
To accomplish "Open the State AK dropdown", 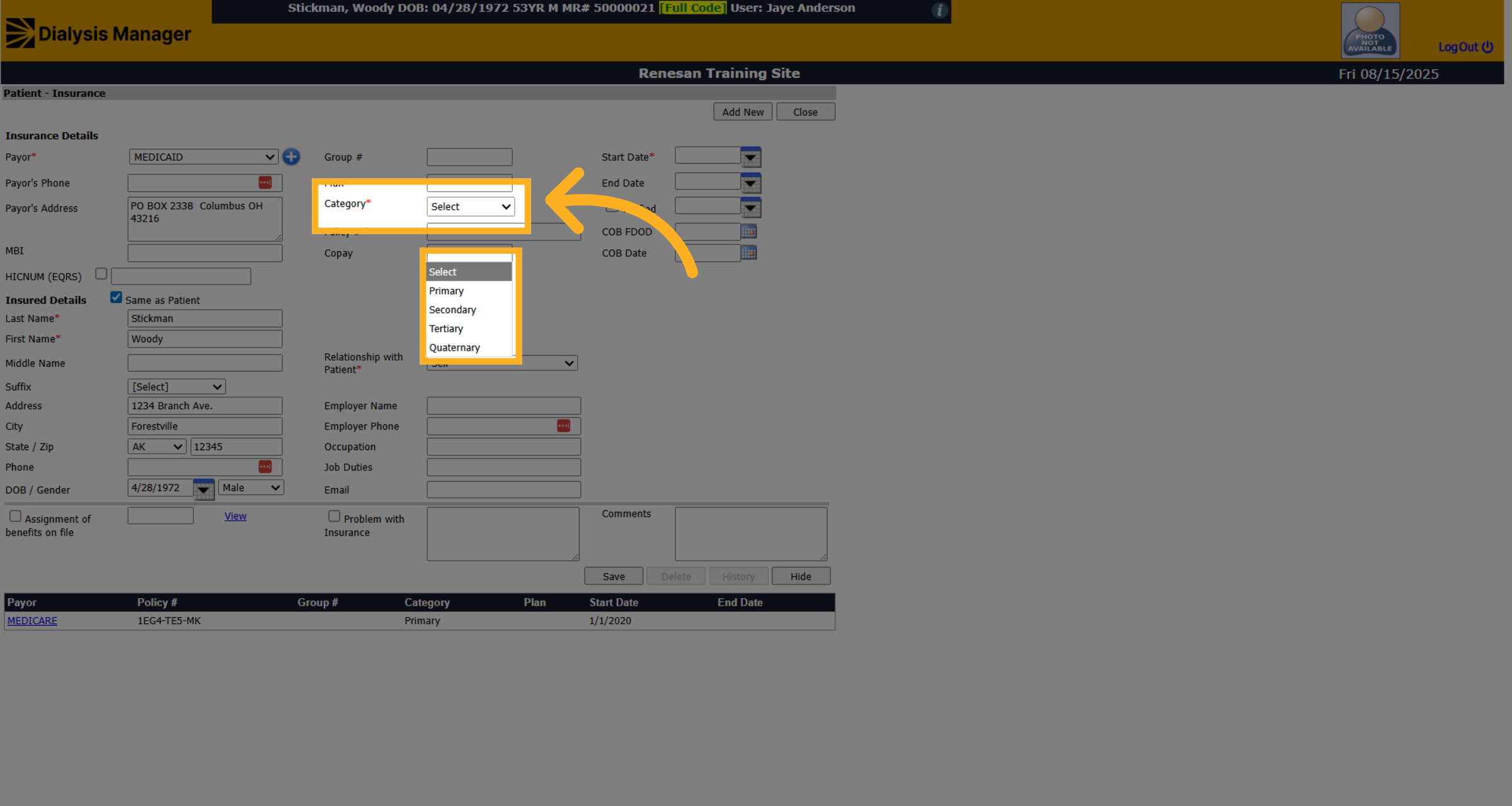I will 157,446.
